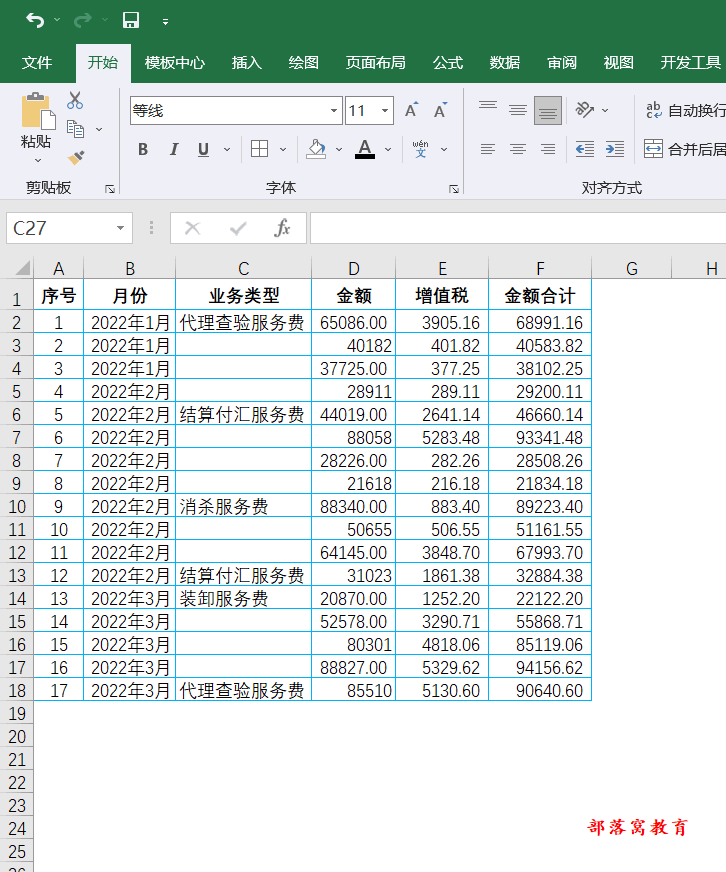726x872 pixels.
Task: Open the fill color dropdown arrow
Action: [339, 150]
